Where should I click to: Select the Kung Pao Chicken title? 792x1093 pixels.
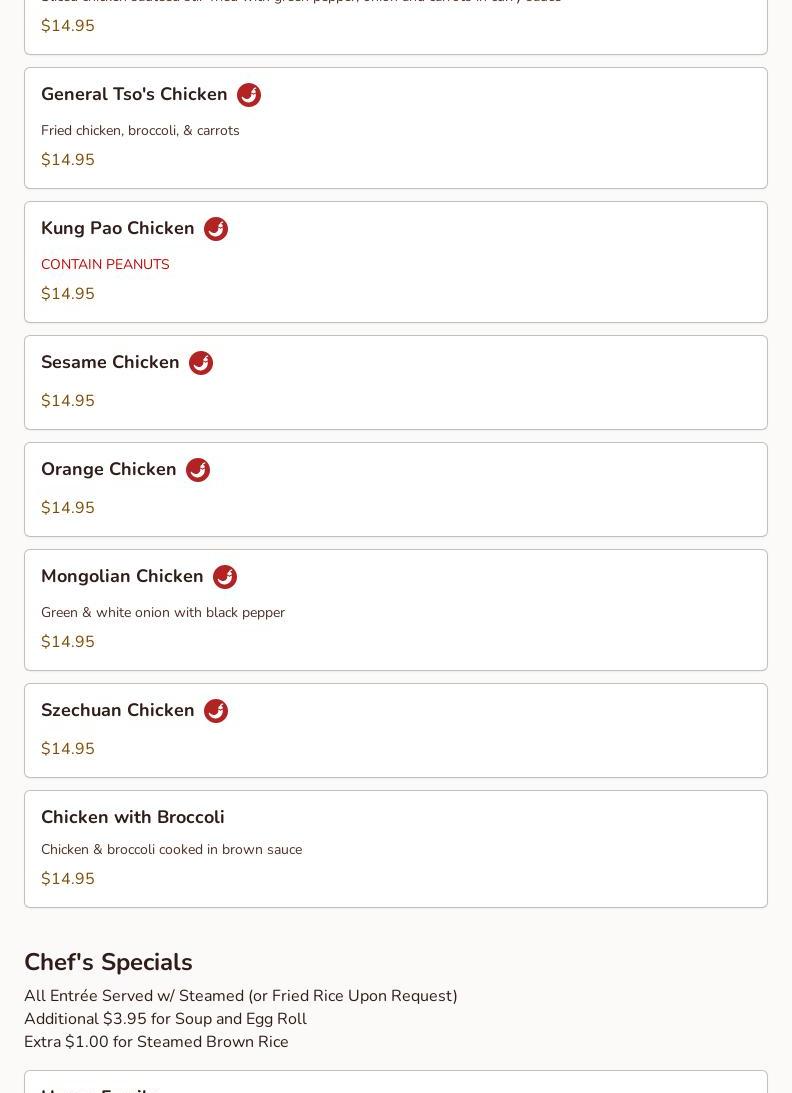click(118, 228)
